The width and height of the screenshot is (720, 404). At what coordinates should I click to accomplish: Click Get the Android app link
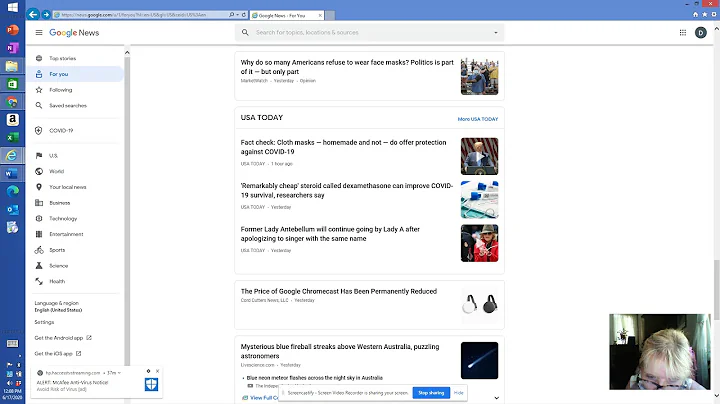[x=63, y=338]
